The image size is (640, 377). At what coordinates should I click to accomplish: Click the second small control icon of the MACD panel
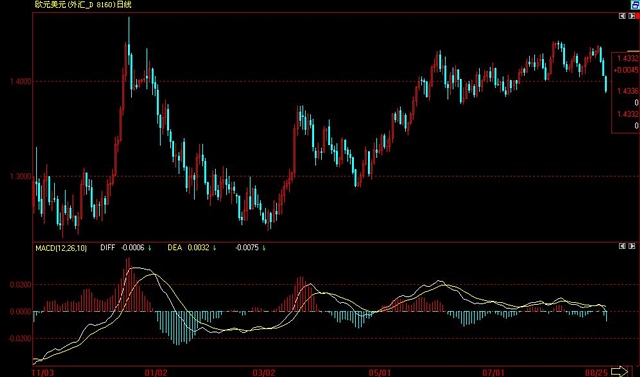point(632,246)
